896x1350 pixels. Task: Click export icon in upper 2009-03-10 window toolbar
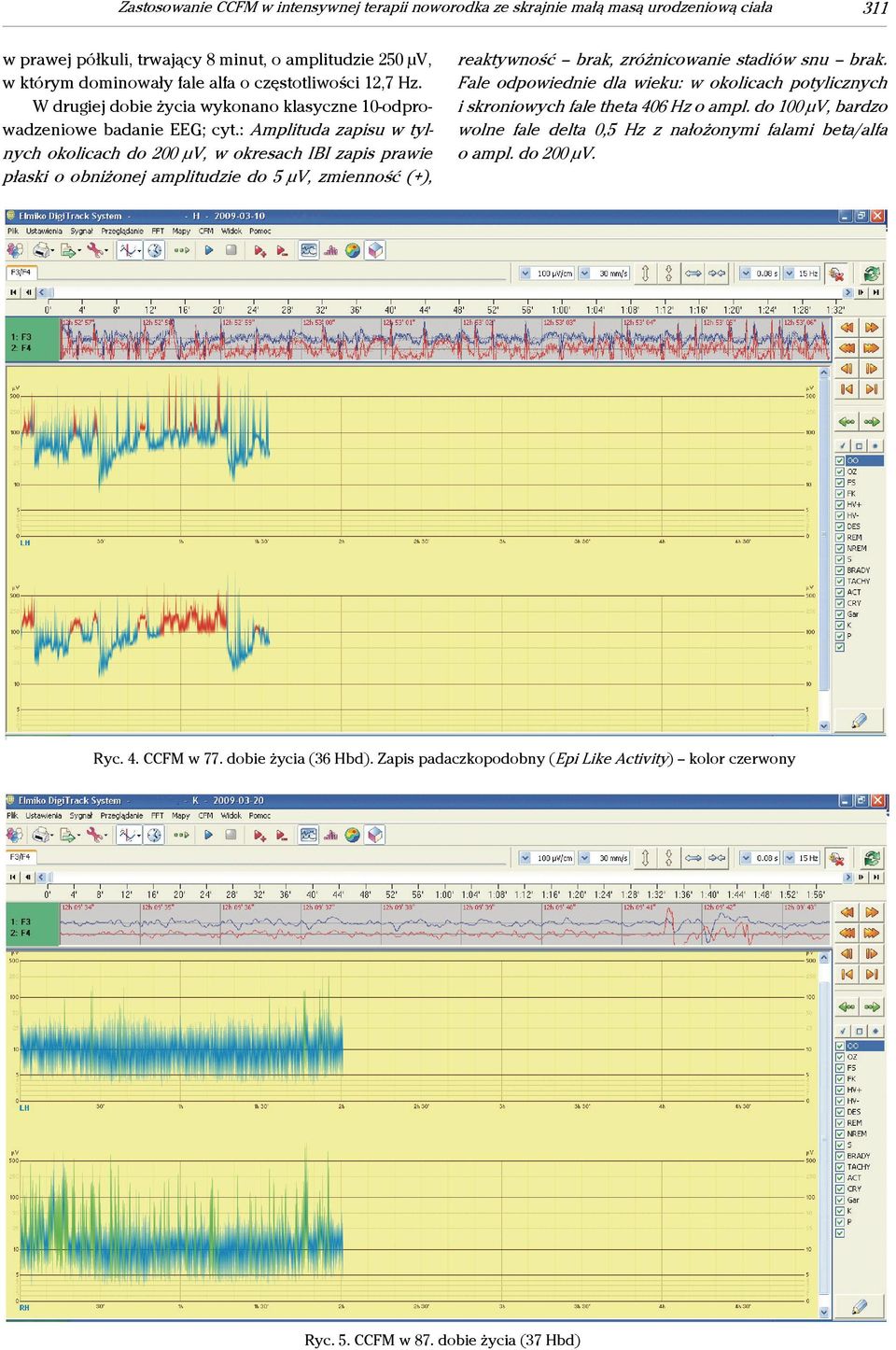click(x=70, y=250)
